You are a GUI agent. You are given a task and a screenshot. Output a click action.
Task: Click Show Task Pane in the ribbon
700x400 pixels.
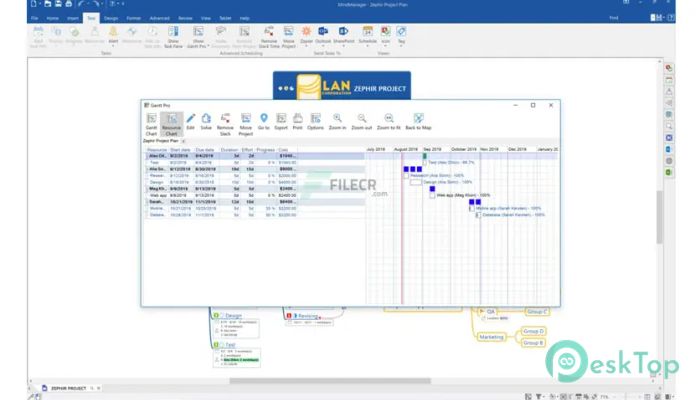(173, 37)
